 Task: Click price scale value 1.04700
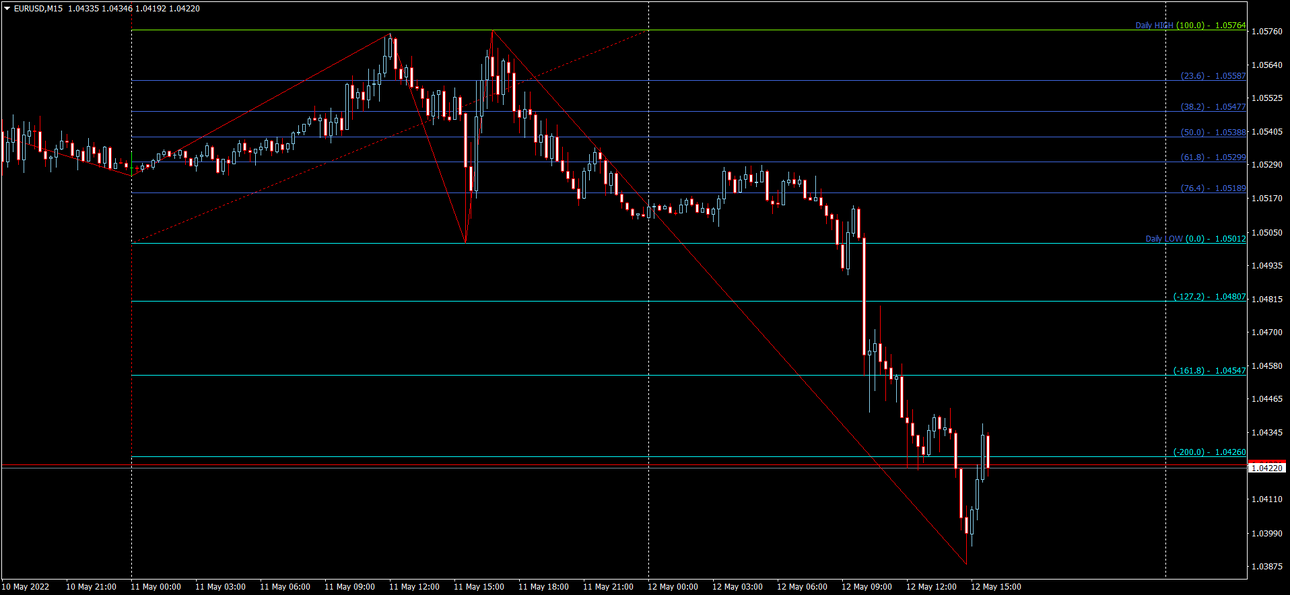point(1267,332)
